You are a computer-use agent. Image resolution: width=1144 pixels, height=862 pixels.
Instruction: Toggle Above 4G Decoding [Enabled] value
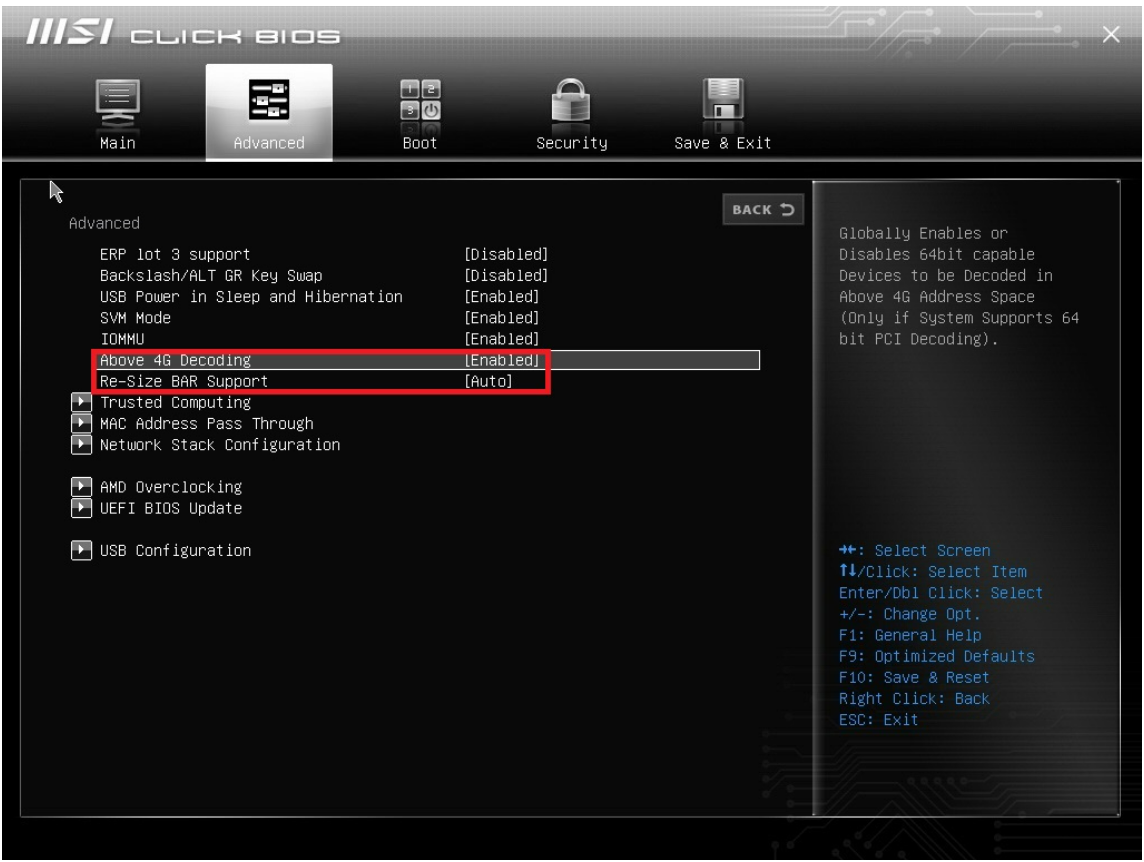pyautogui.click(x=502, y=360)
